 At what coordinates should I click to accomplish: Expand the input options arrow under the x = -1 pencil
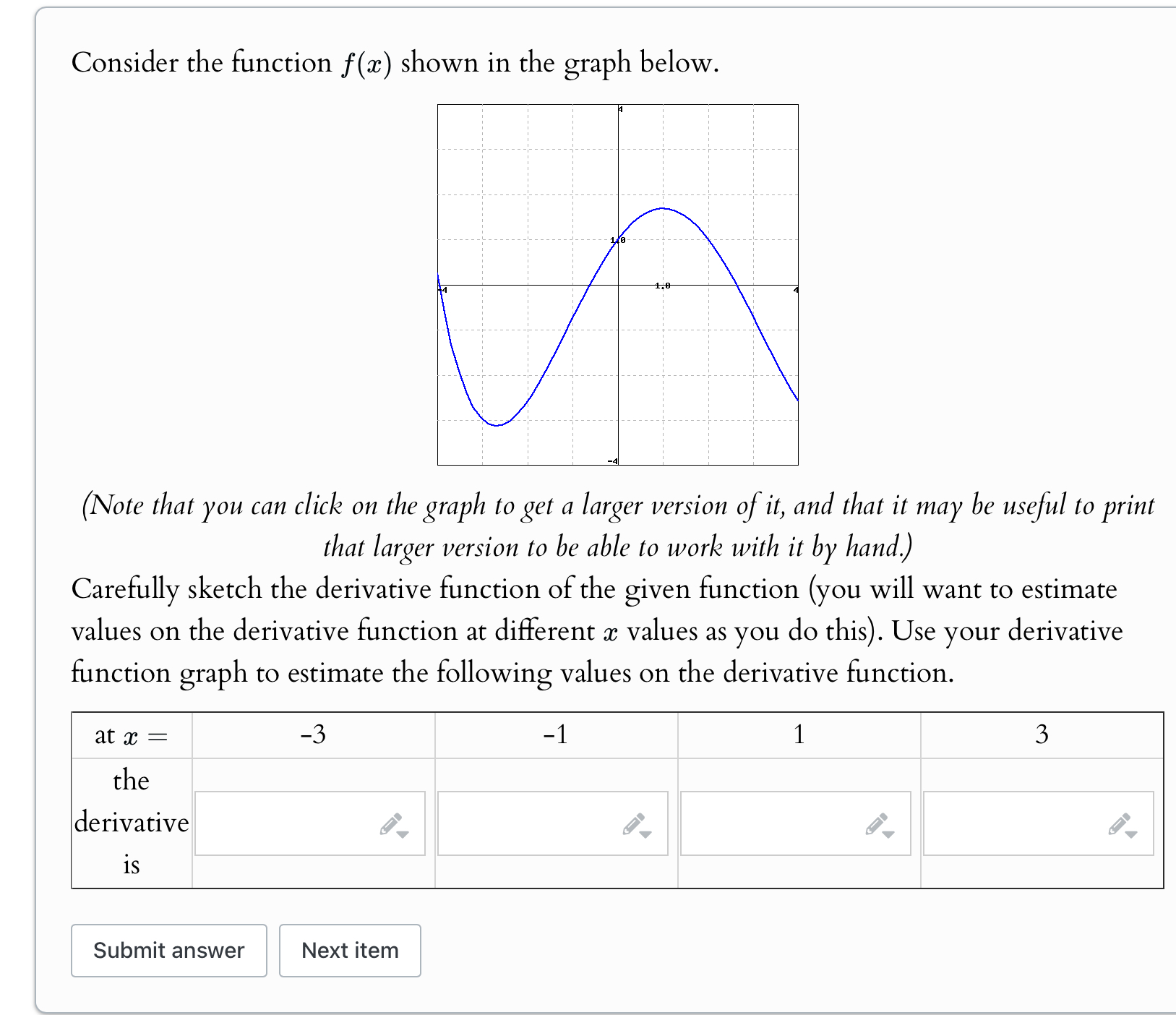[645, 834]
